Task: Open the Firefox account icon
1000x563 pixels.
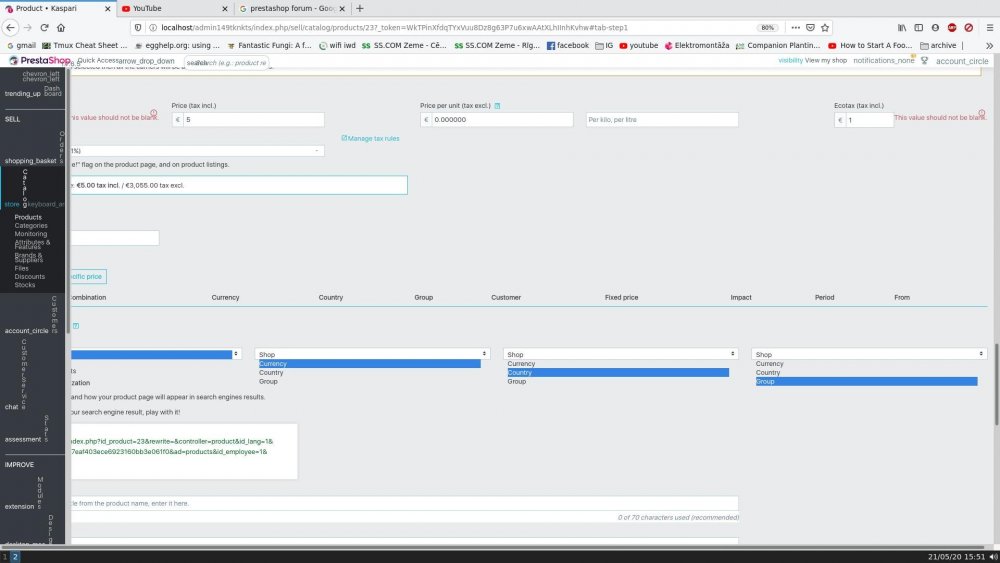Action: point(935,27)
